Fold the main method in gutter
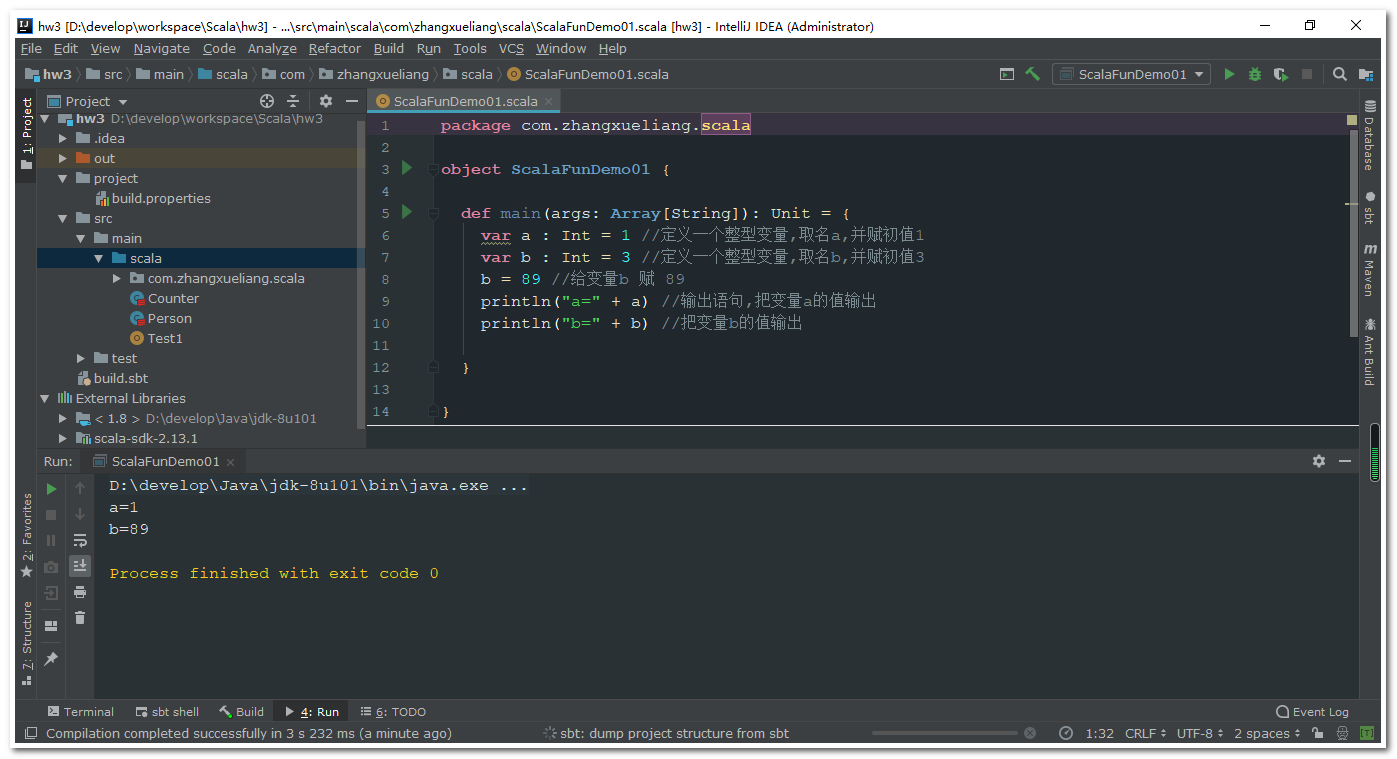 (x=433, y=213)
